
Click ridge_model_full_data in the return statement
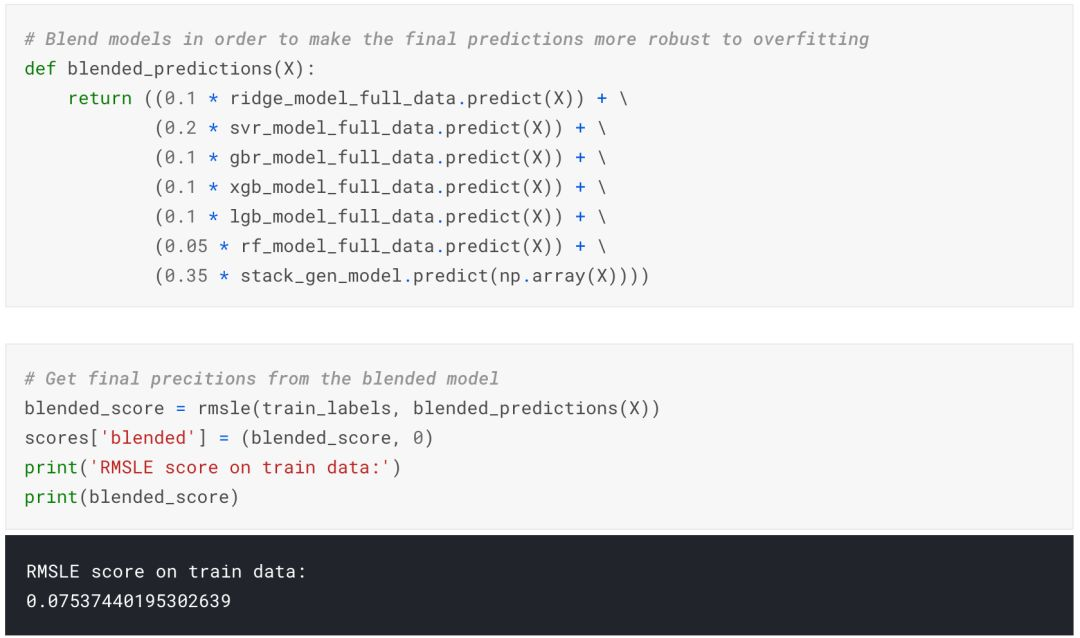click(342, 99)
